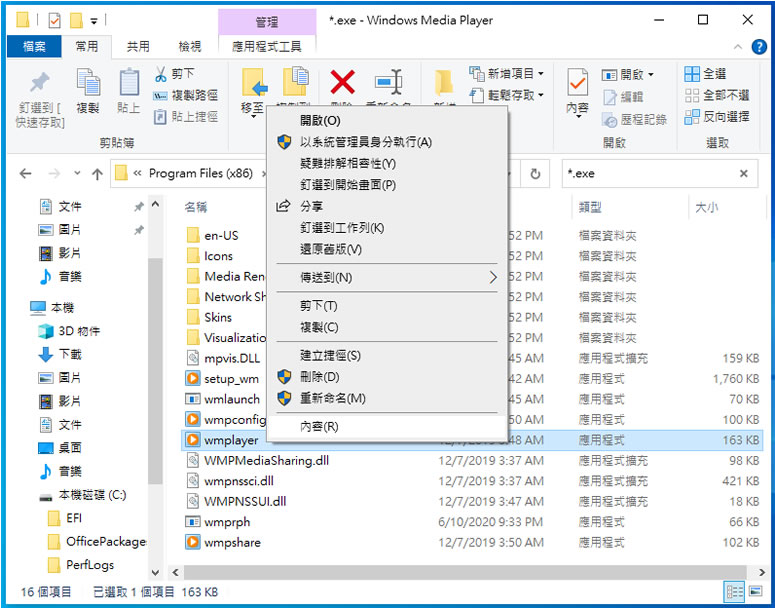The width and height of the screenshot is (775, 608).
Task: Choose Restore previous versions (還原舊版)
Action: pos(386,249)
